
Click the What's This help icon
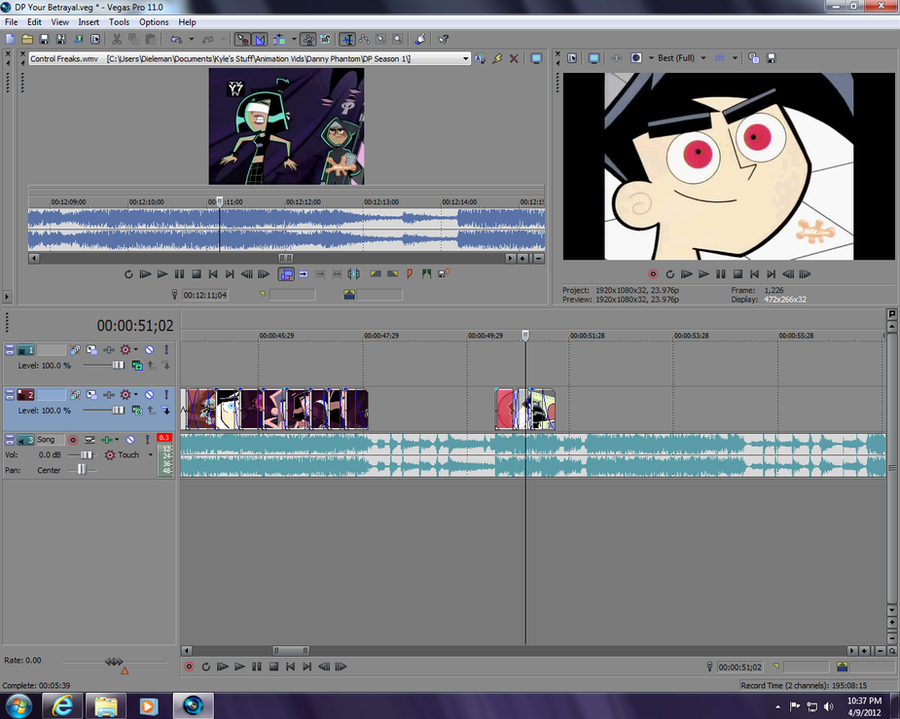coord(443,39)
